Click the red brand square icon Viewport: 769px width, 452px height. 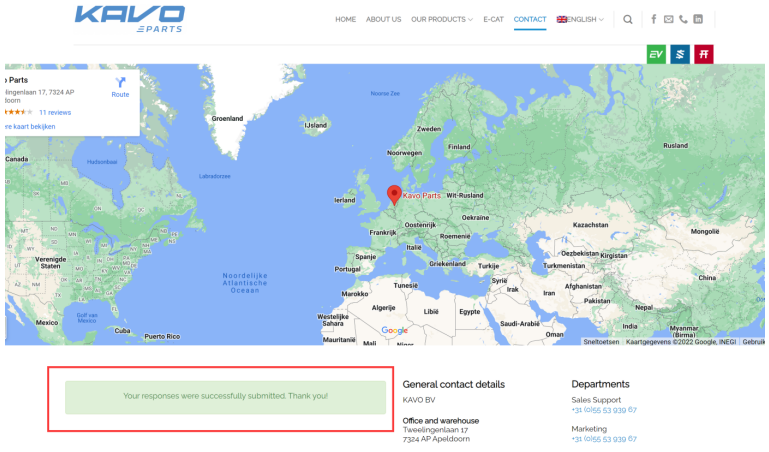[704, 54]
